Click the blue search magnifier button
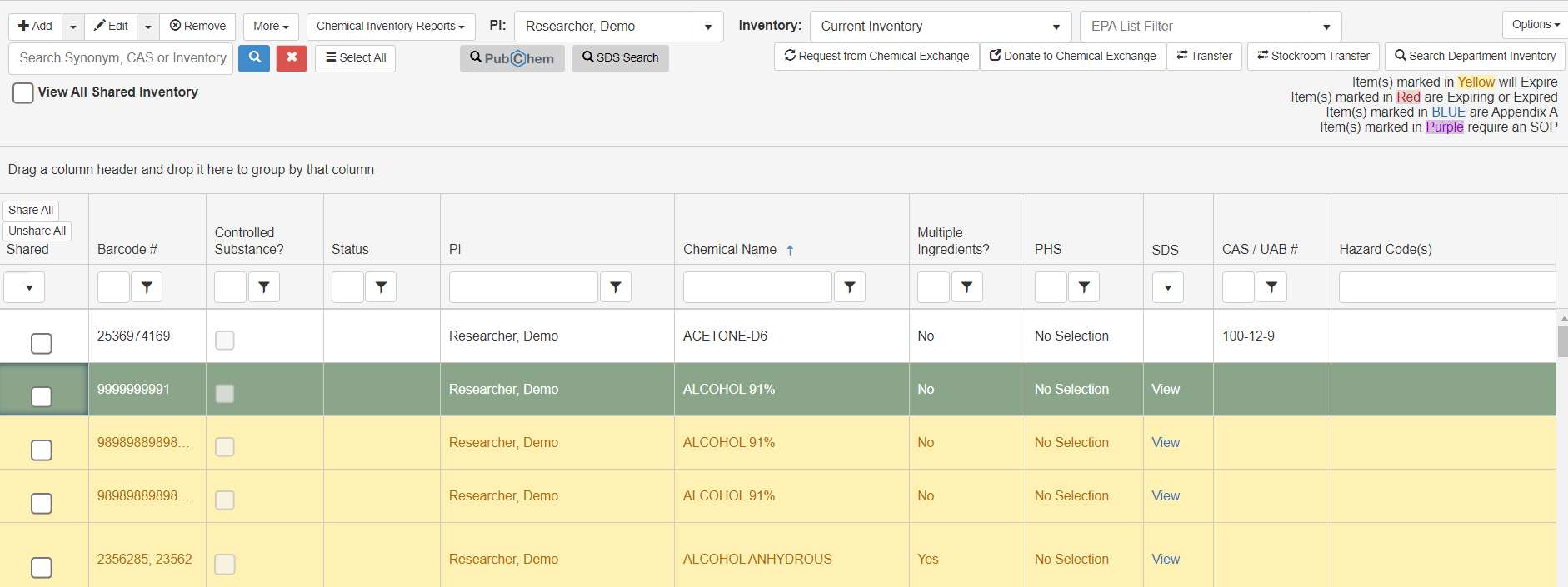Screen dimensions: 1568x587 (x=254, y=58)
